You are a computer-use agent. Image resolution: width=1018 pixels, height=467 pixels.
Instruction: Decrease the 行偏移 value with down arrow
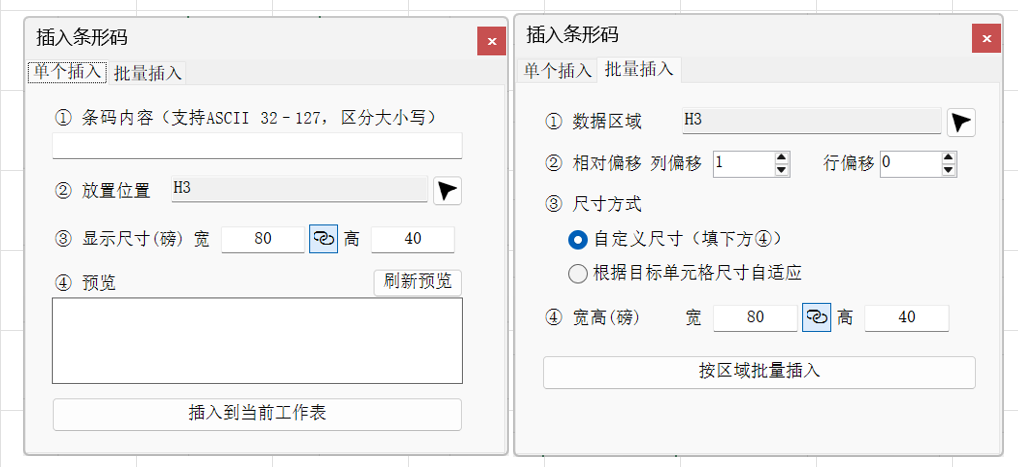click(x=949, y=168)
